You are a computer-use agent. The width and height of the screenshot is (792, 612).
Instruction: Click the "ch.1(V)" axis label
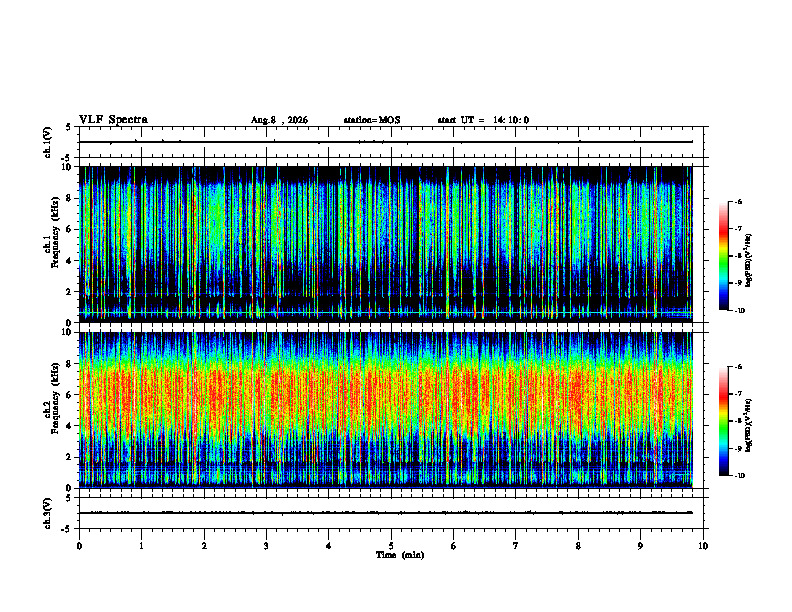click(x=47, y=142)
